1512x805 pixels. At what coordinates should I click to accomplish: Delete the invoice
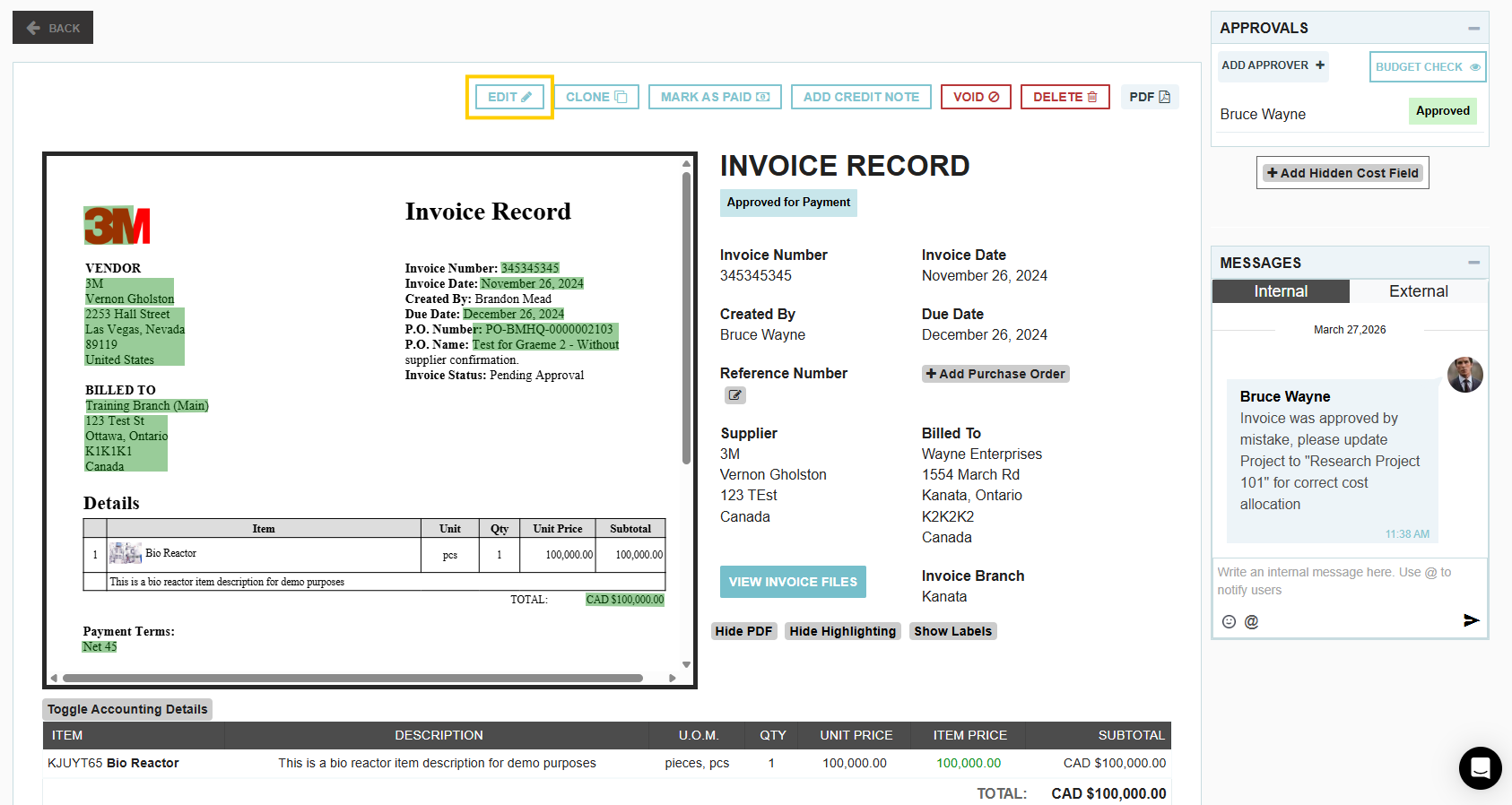click(x=1065, y=97)
